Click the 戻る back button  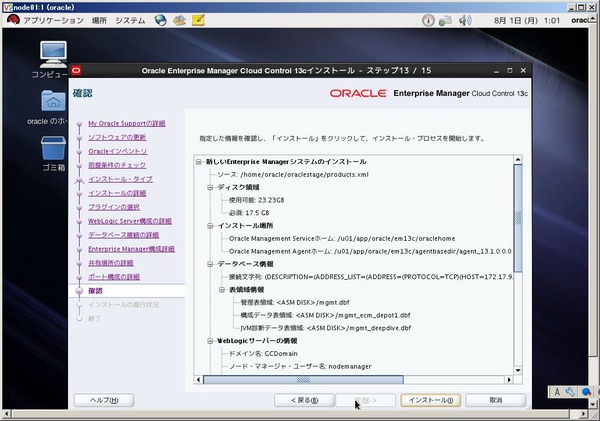click(x=304, y=400)
